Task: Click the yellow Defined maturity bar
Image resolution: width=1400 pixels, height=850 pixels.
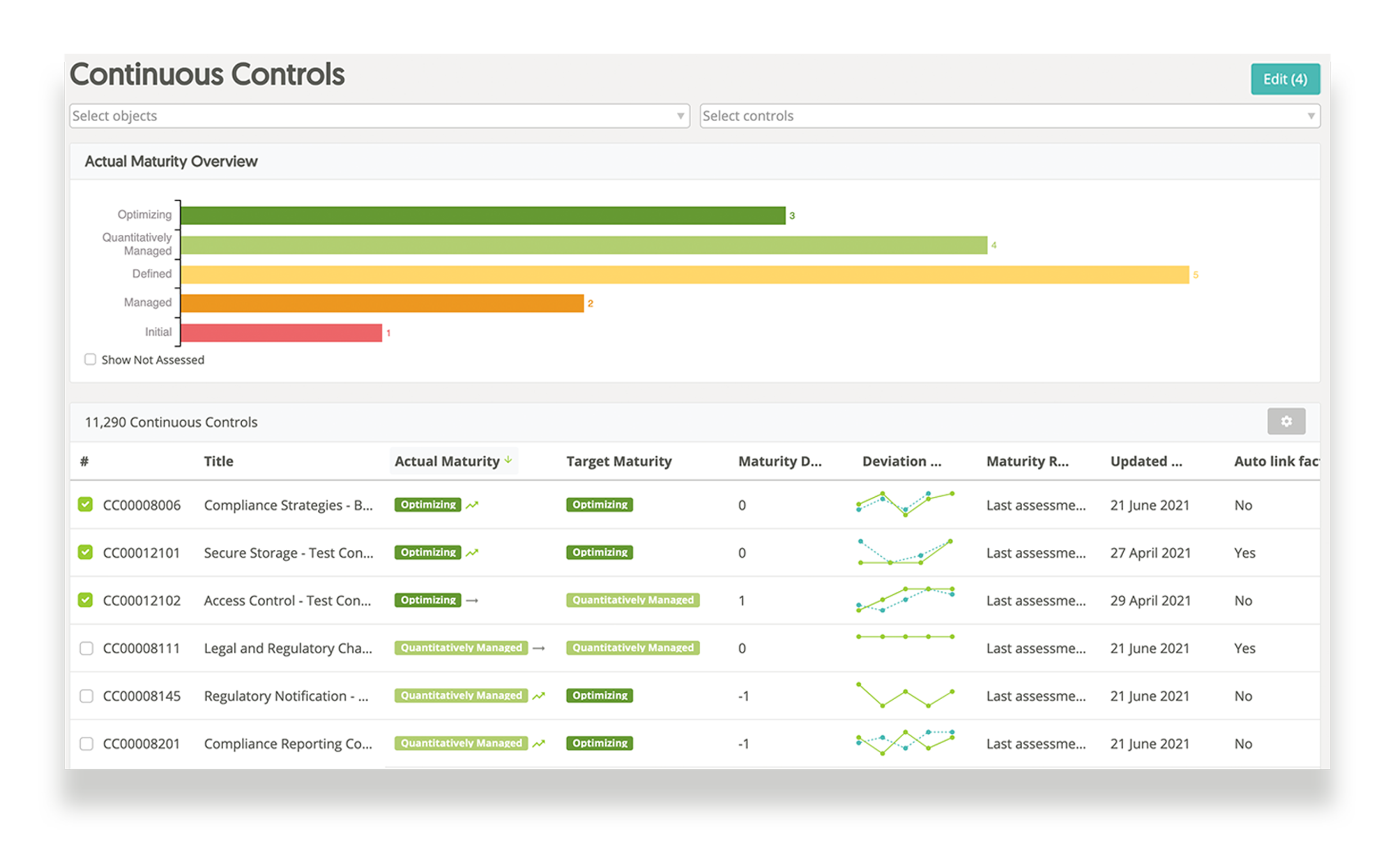Action: click(684, 275)
